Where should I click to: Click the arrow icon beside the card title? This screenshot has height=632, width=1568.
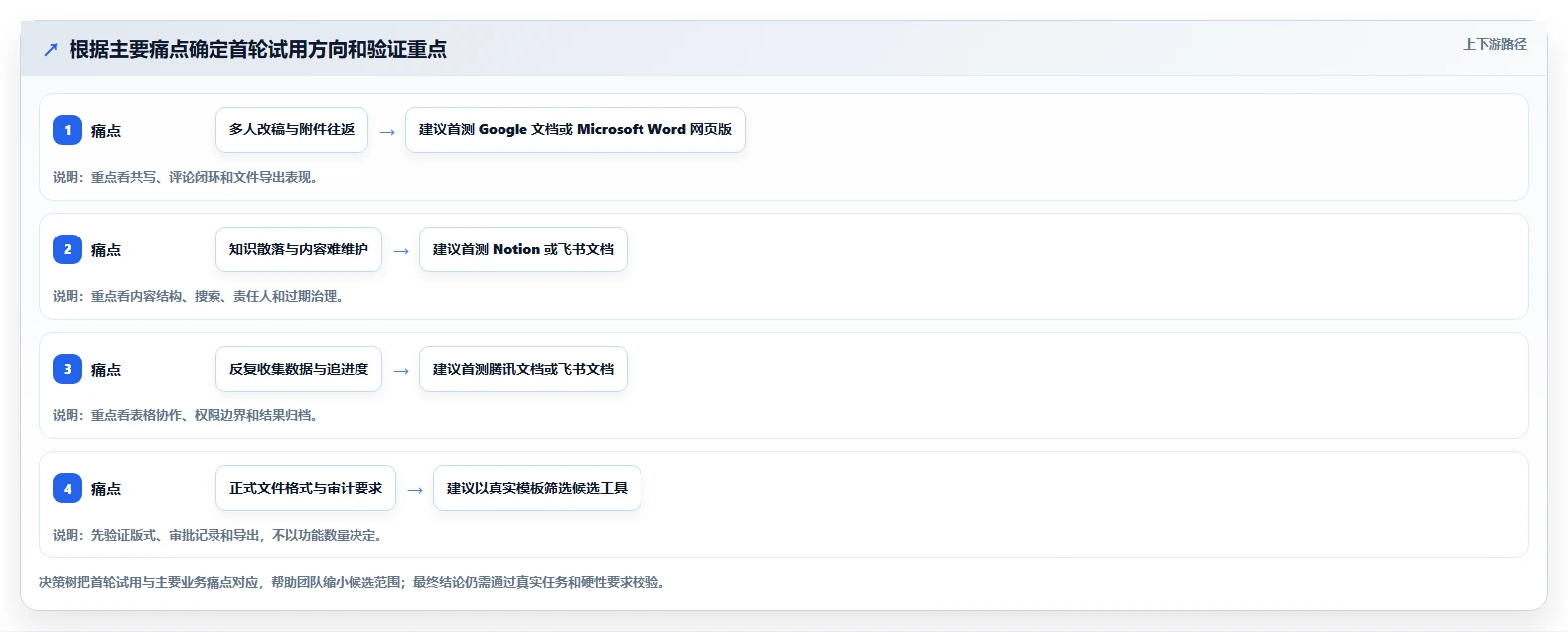pos(51,50)
